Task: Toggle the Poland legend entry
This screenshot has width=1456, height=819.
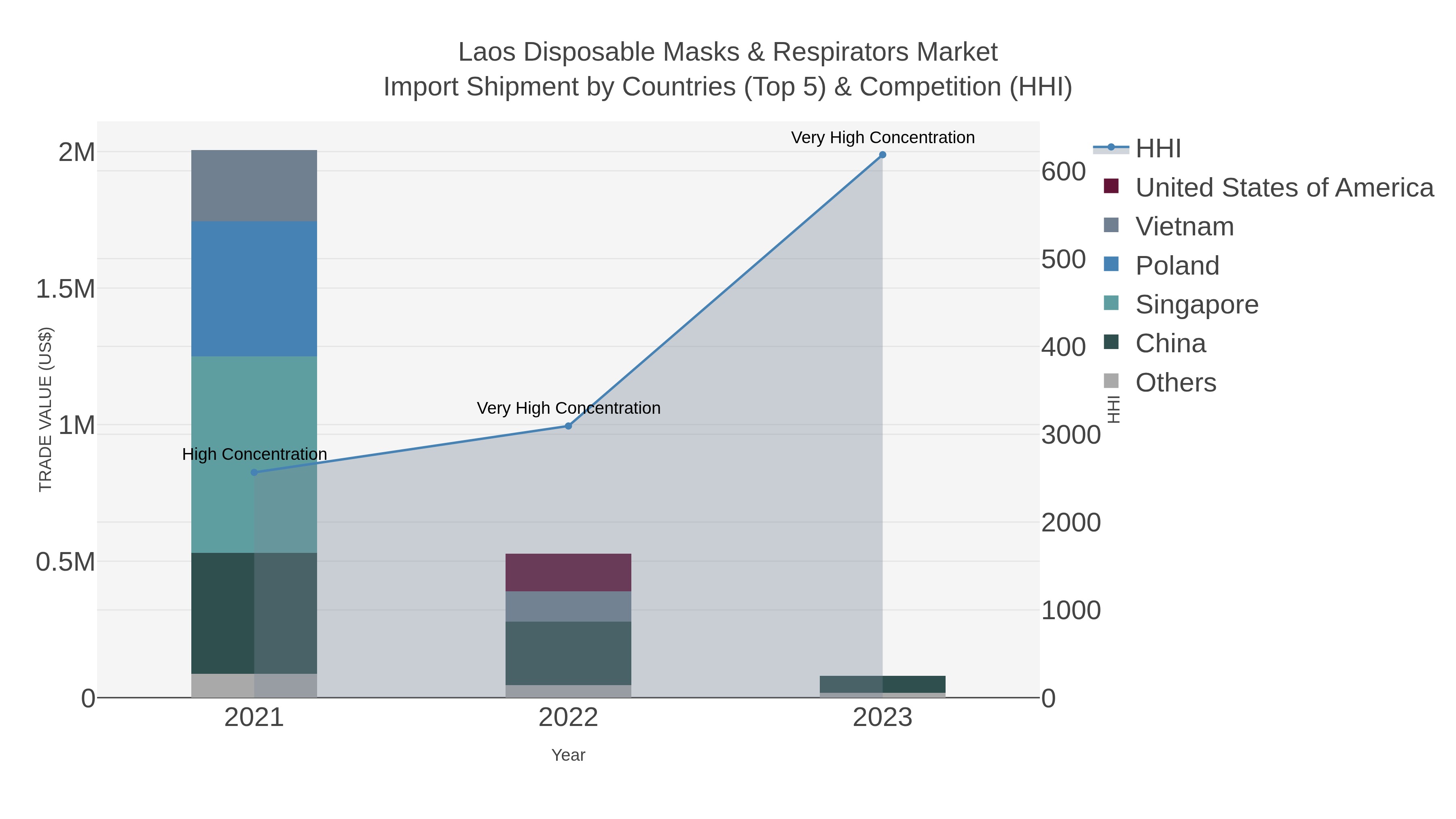Action: coord(1161,266)
